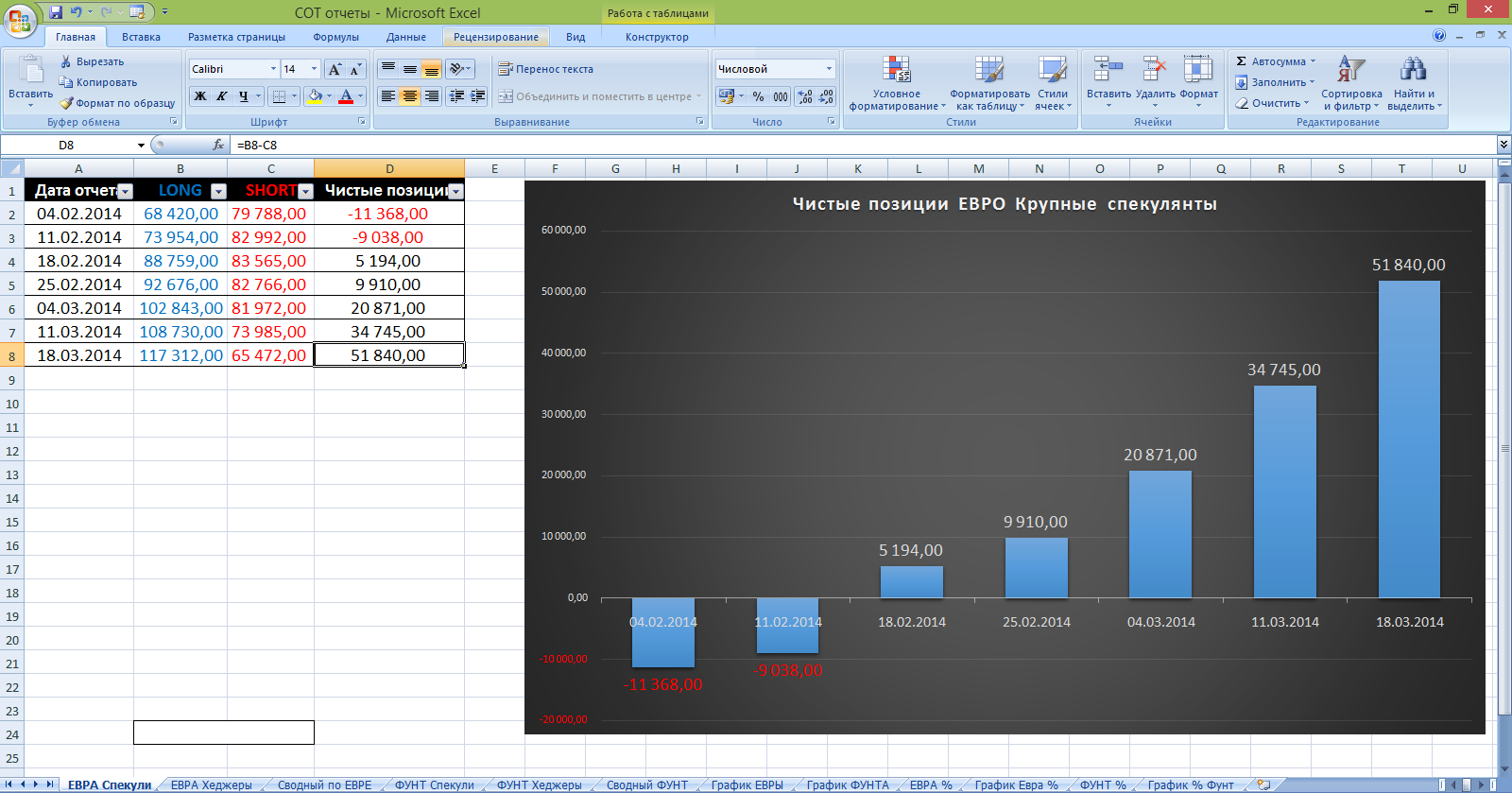Align cell text to the right
Viewport: 1512px width, 793px height.
[x=432, y=96]
